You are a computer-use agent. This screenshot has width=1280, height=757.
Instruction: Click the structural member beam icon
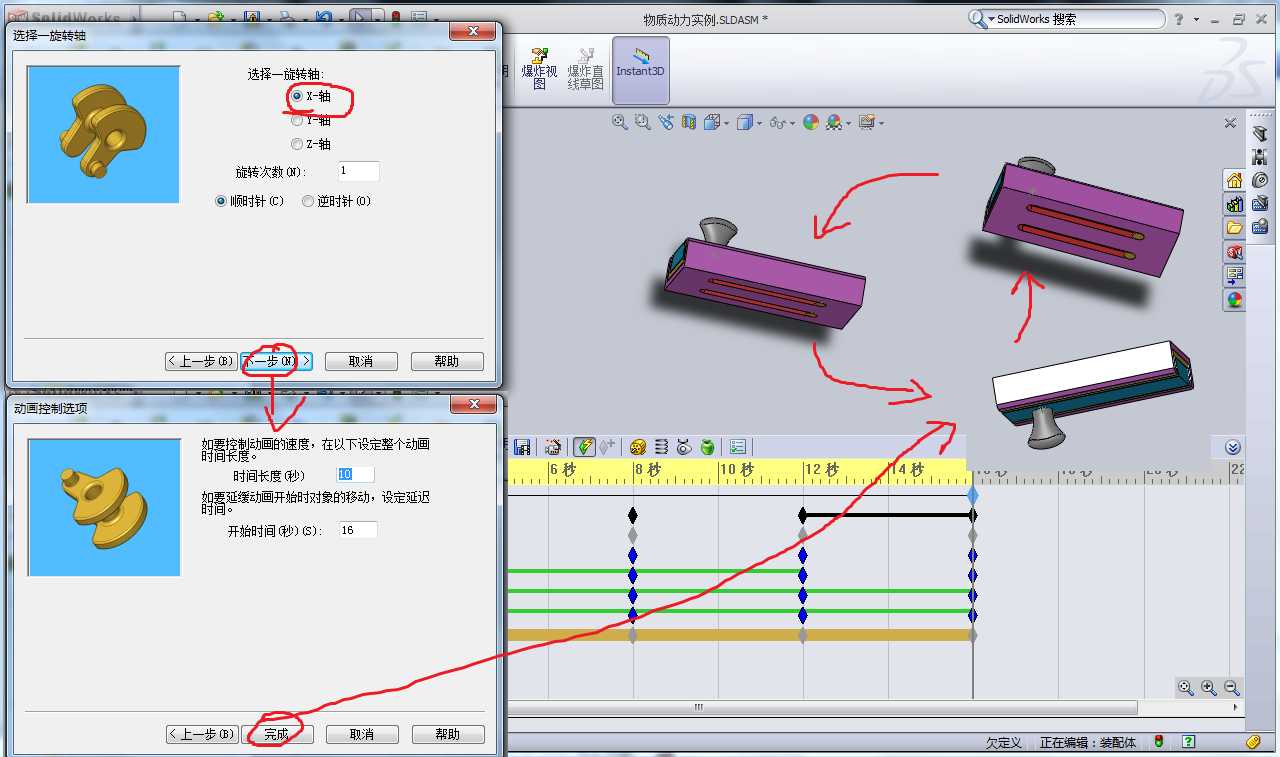coord(1260,134)
